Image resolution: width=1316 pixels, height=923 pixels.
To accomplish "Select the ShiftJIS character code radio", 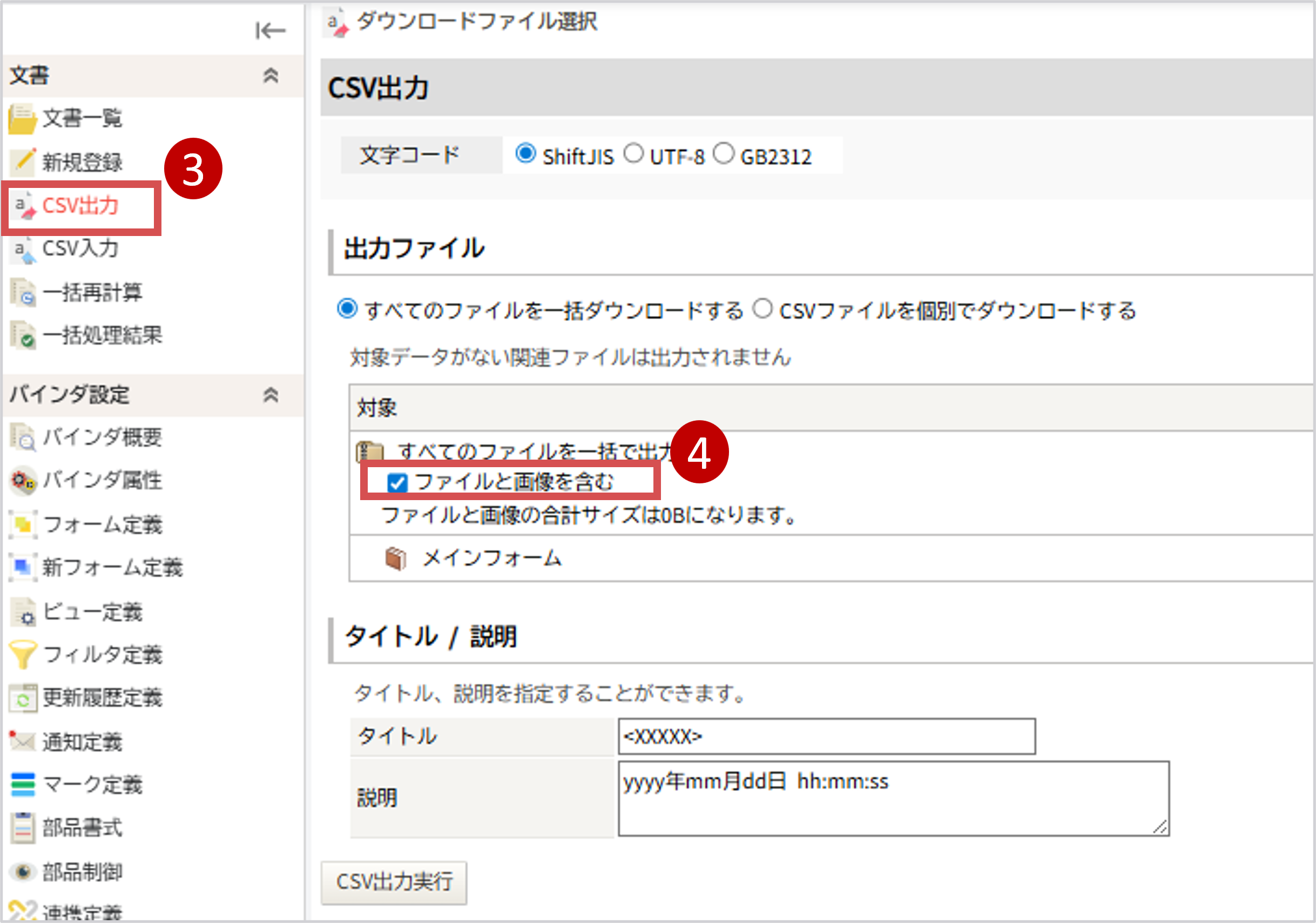I will (525, 153).
